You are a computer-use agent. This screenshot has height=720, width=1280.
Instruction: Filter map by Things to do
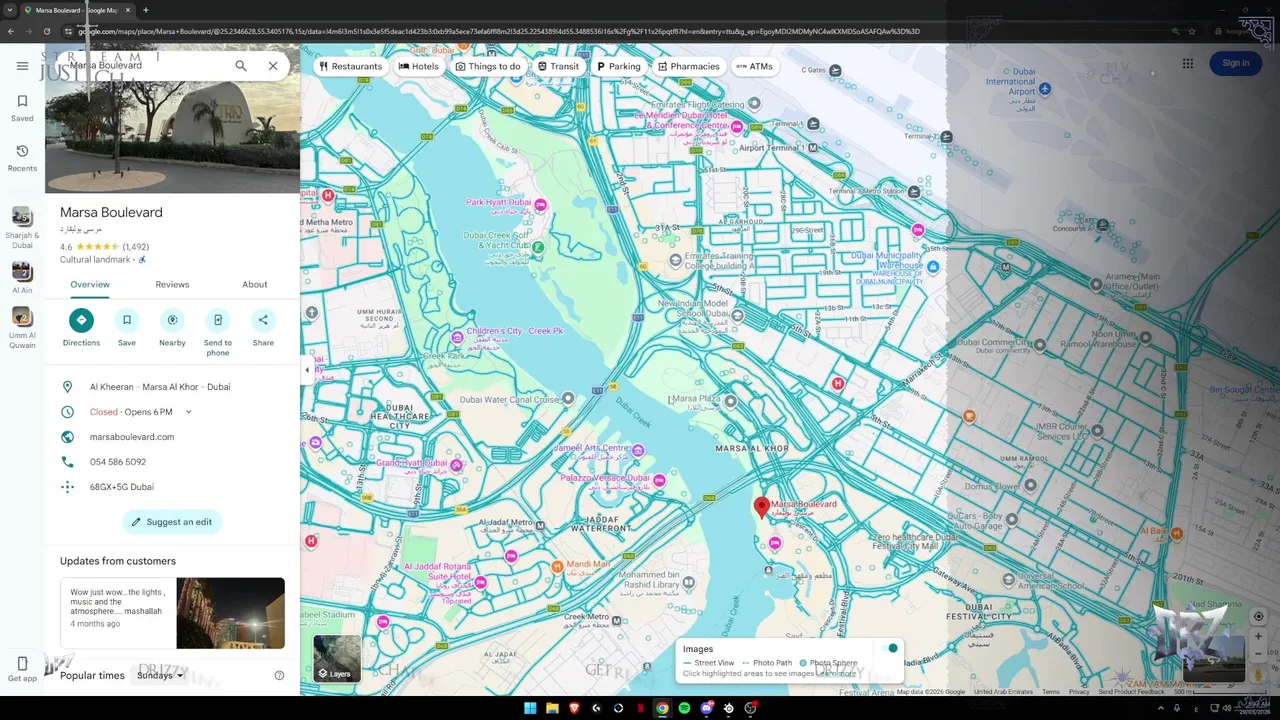488,66
